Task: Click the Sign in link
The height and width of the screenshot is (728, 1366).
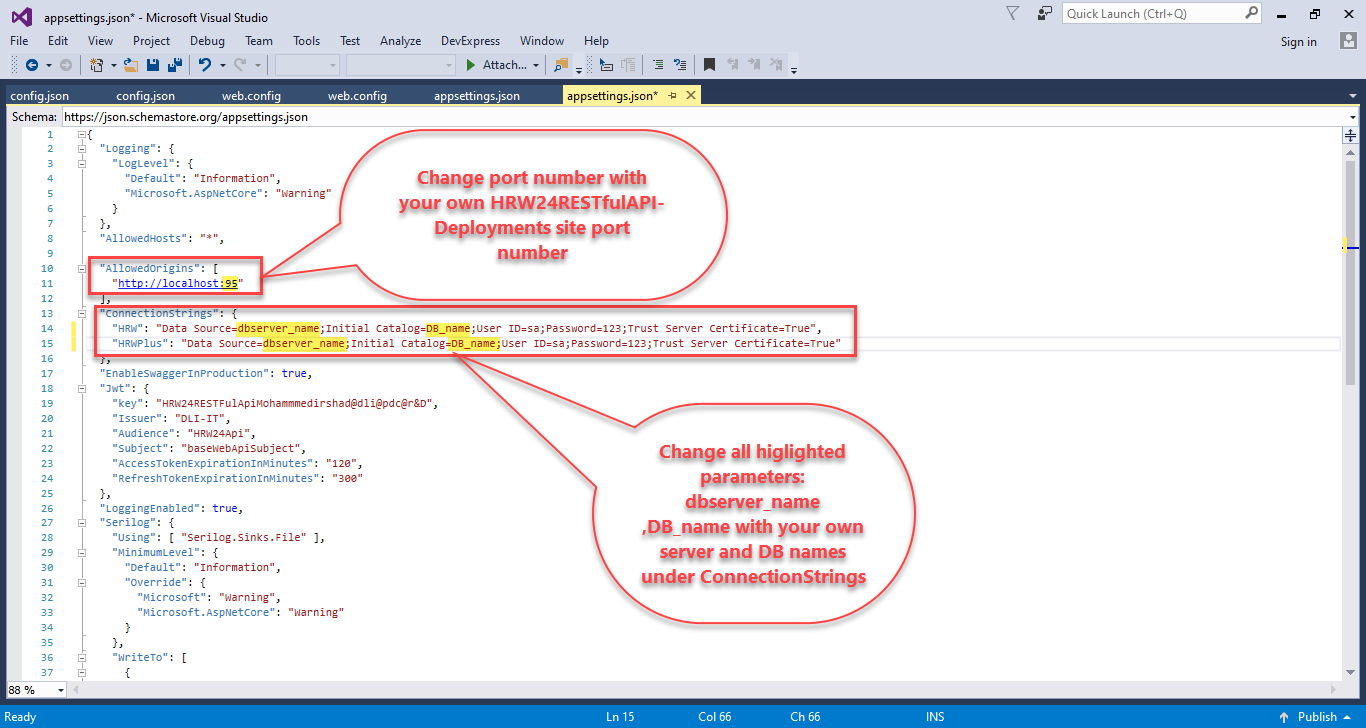Action: click(1298, 41)
